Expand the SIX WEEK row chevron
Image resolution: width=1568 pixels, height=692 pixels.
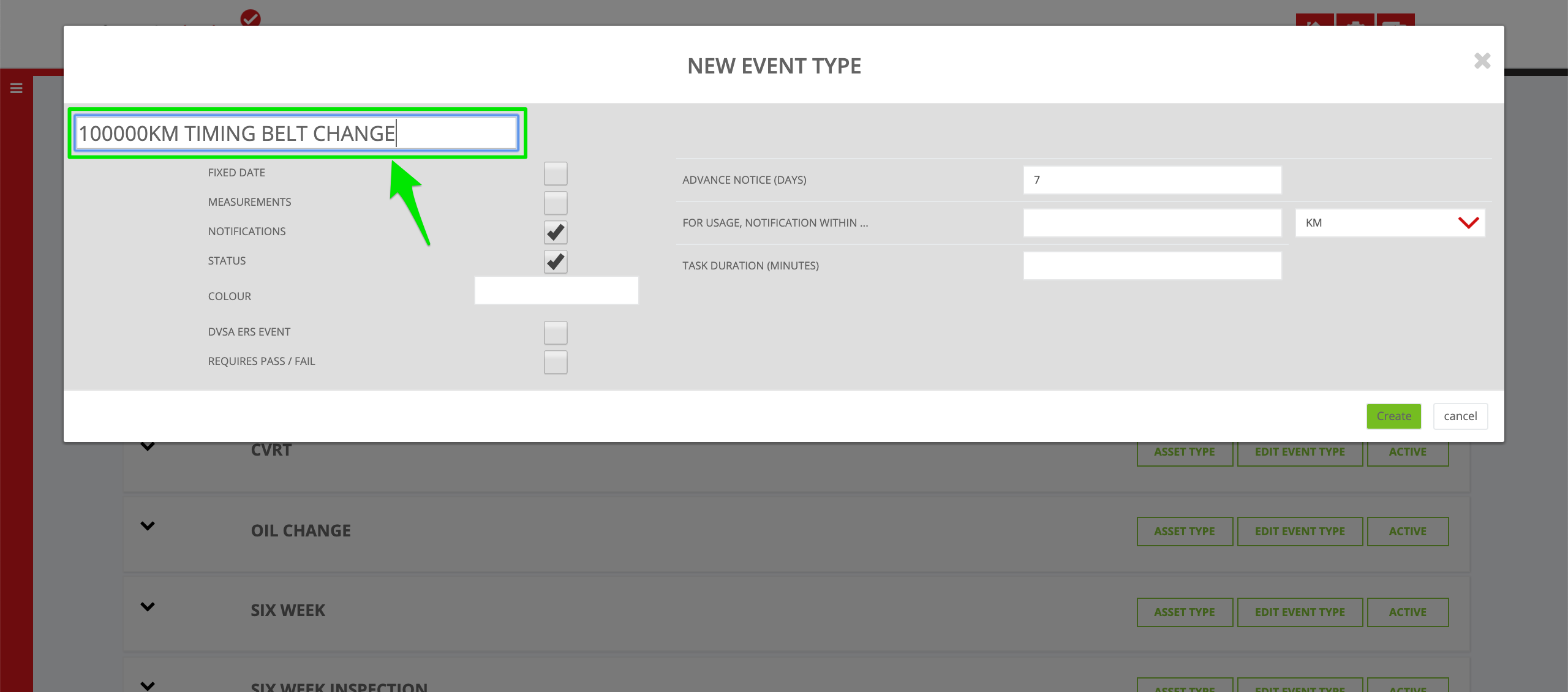[148, 607]
